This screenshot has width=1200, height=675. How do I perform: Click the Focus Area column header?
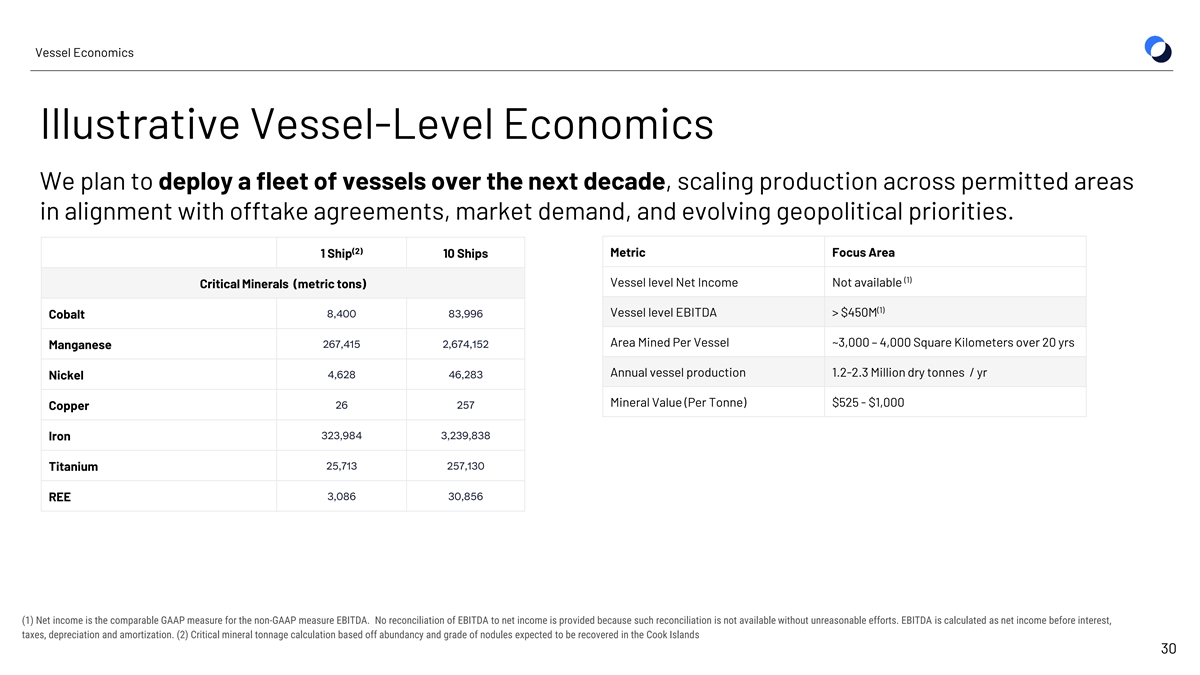click(863, 252)
